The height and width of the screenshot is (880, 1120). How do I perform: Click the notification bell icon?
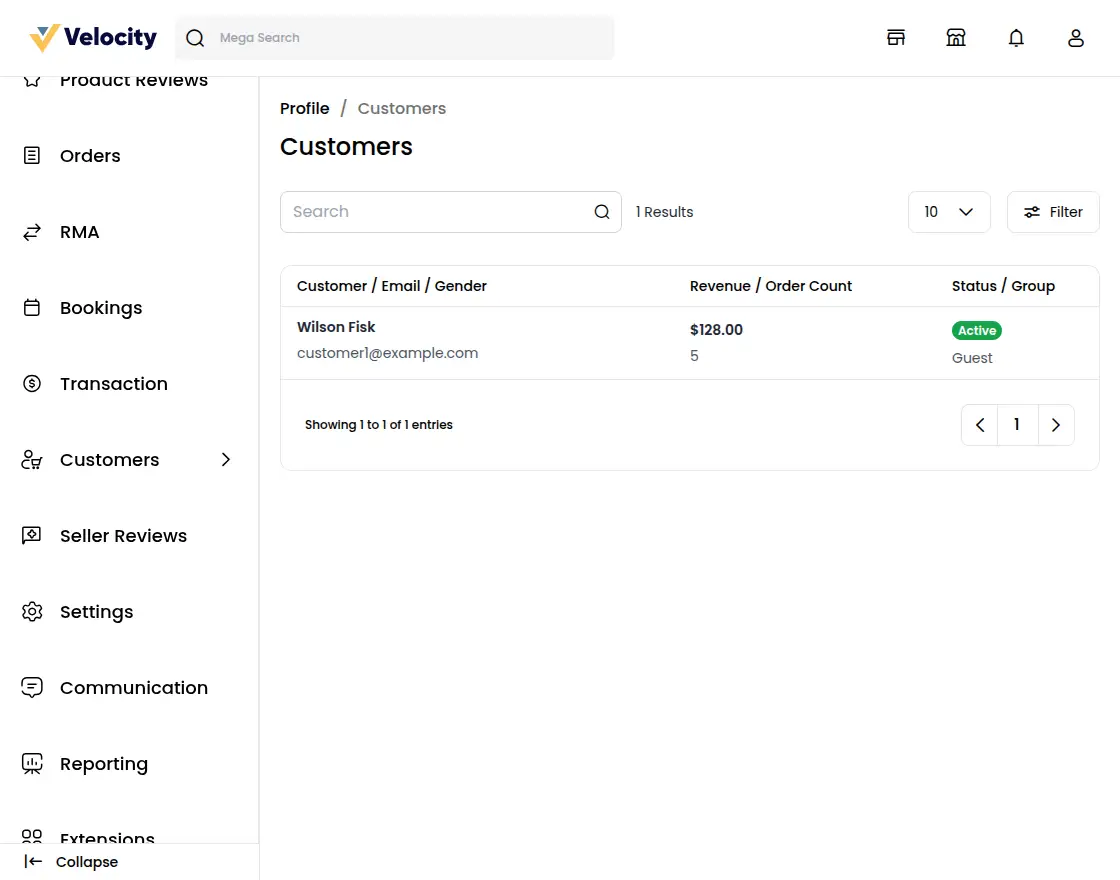pyautogui.click(x=1016, y=38)
